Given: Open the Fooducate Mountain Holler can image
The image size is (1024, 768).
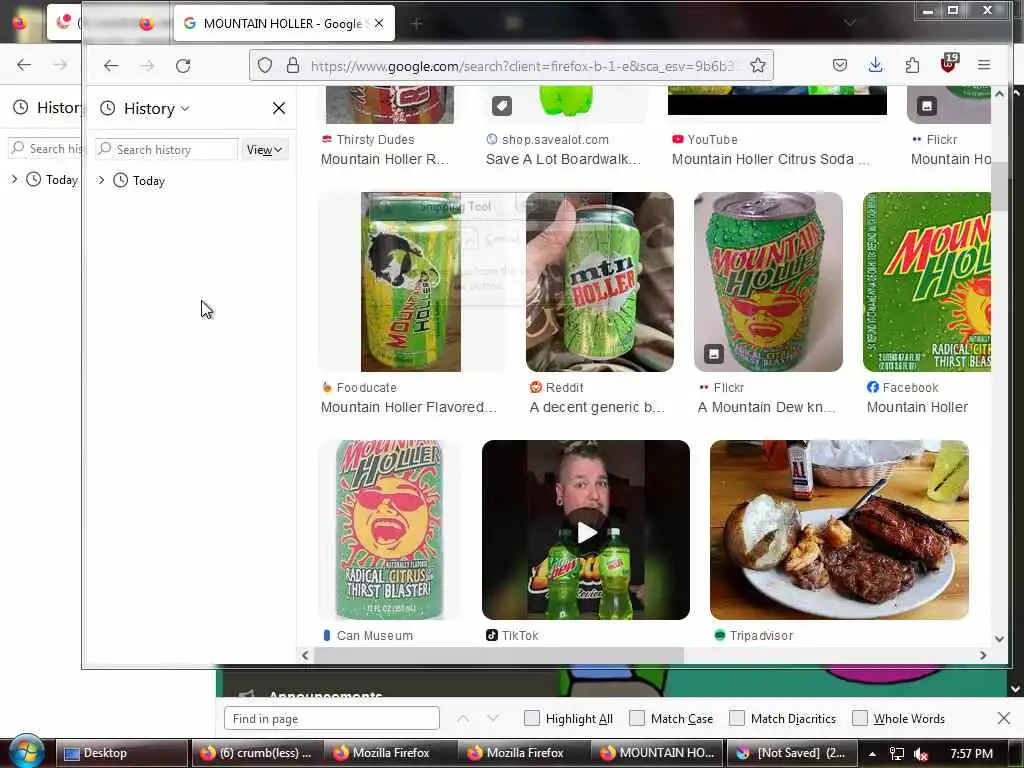Looking at the screenshot, I should tap(411, 282).
